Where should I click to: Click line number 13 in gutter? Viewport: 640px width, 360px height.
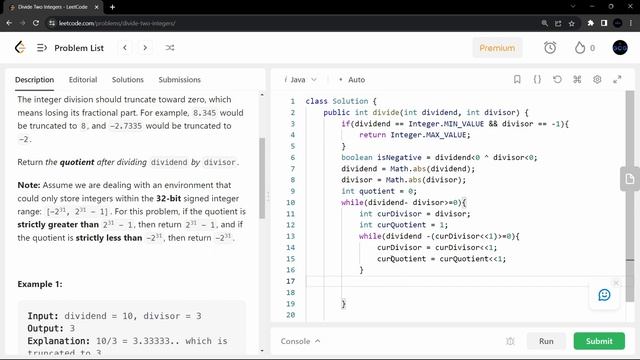[x=291, y=236]
